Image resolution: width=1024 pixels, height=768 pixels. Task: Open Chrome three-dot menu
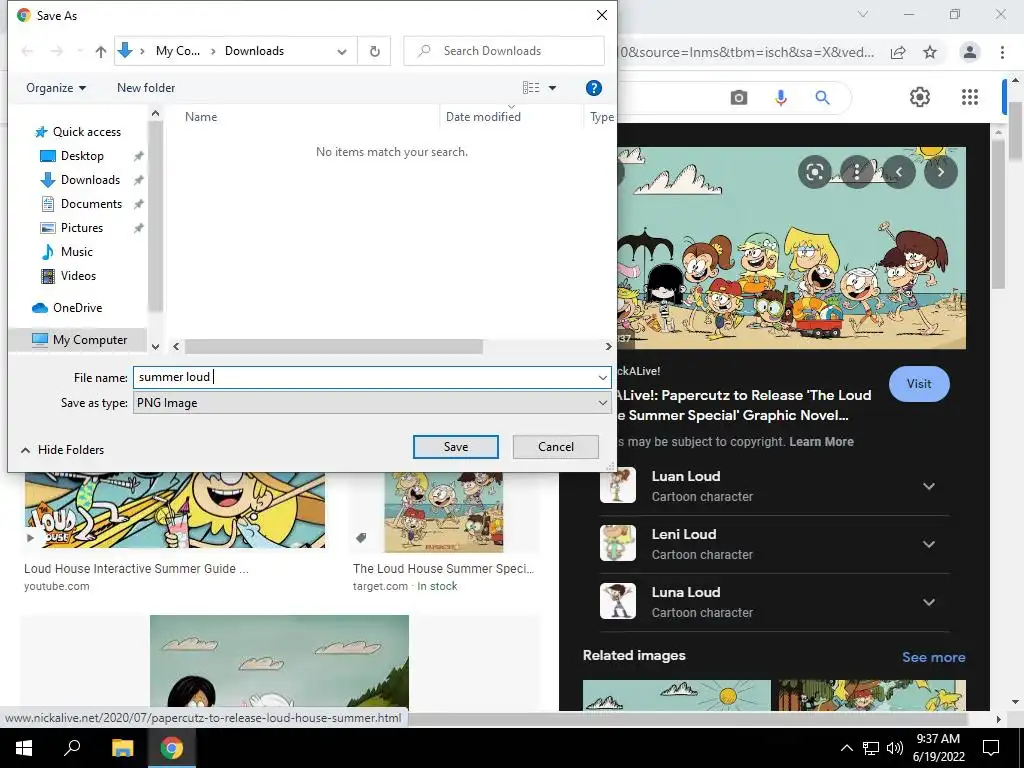click(1002, 52)
